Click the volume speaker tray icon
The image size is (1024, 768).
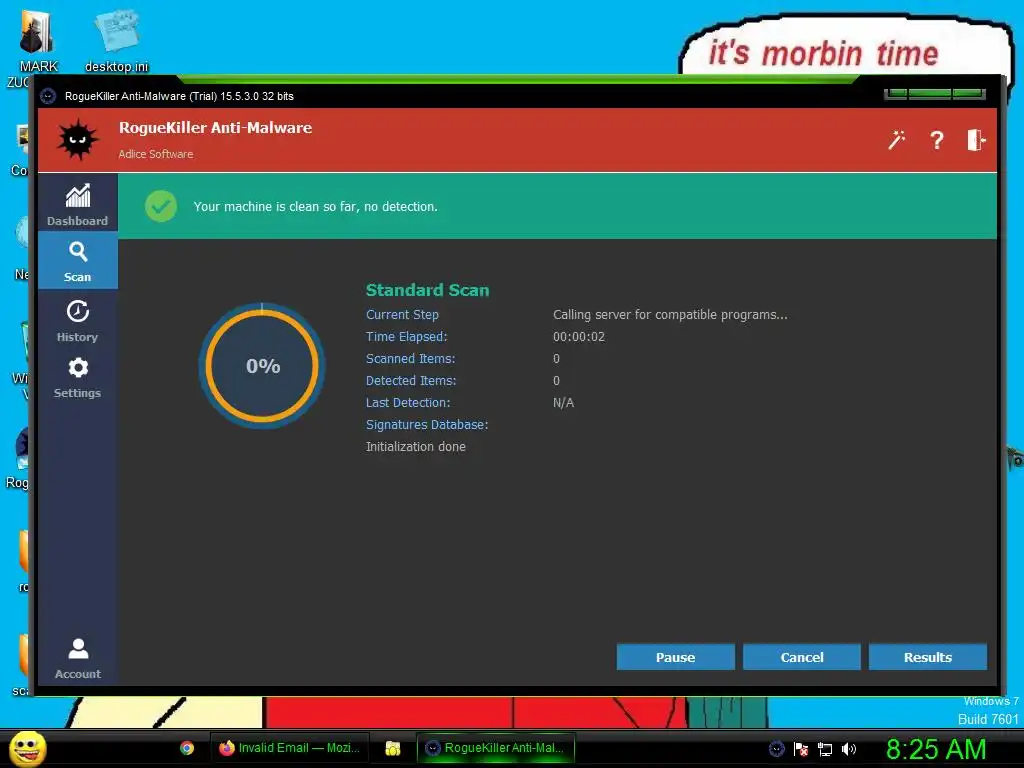pyautogui.click(x=849, y=749)
